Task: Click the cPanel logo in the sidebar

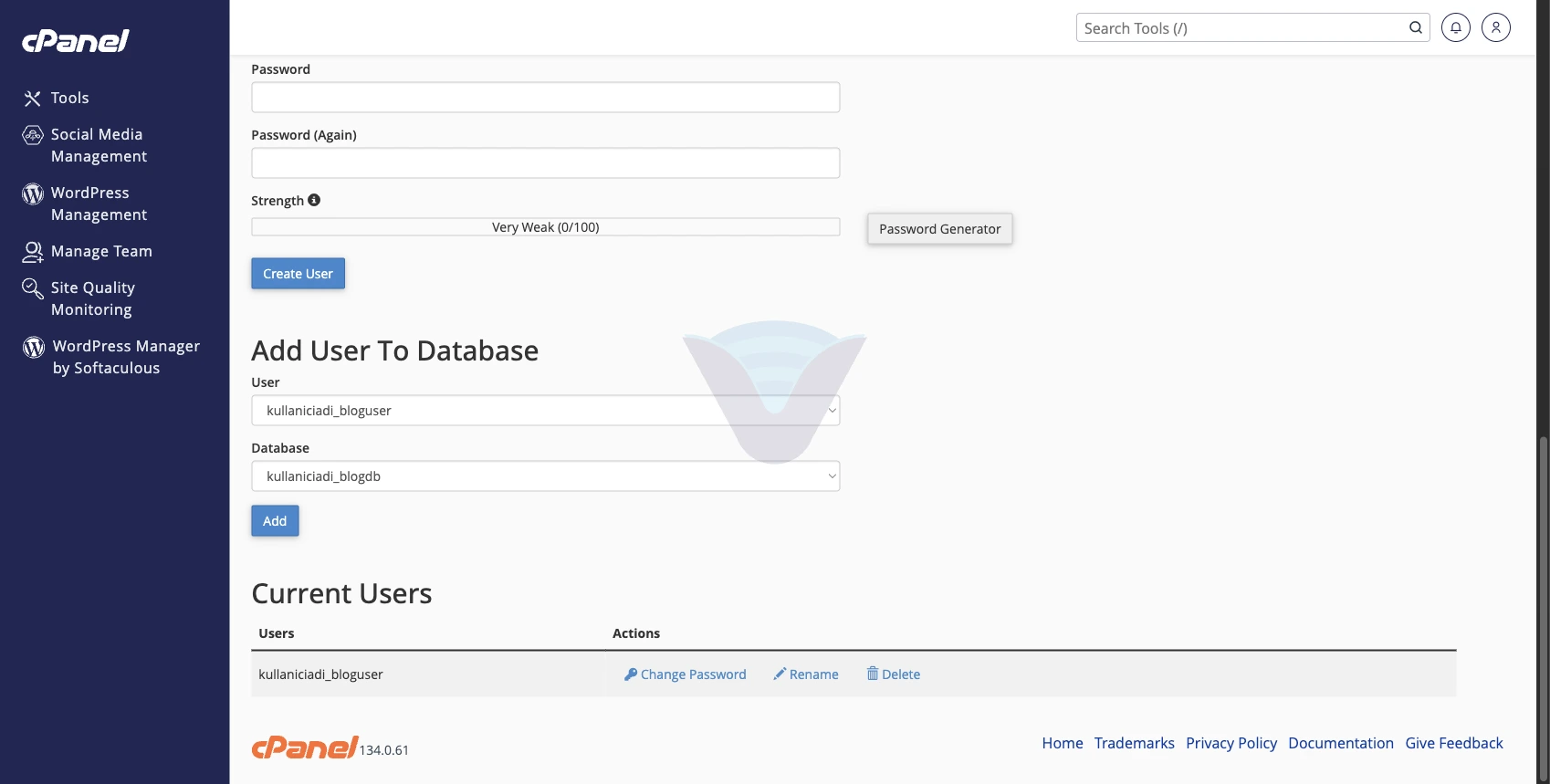Action: (x=76, y=41)
